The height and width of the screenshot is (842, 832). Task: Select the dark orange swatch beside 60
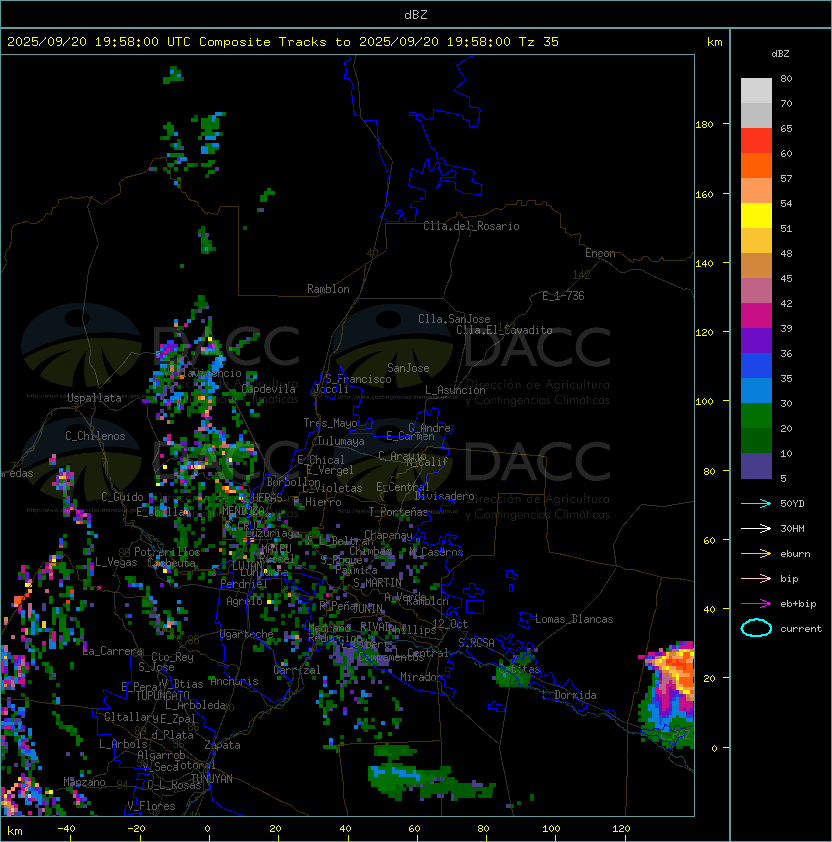point(756,165)
